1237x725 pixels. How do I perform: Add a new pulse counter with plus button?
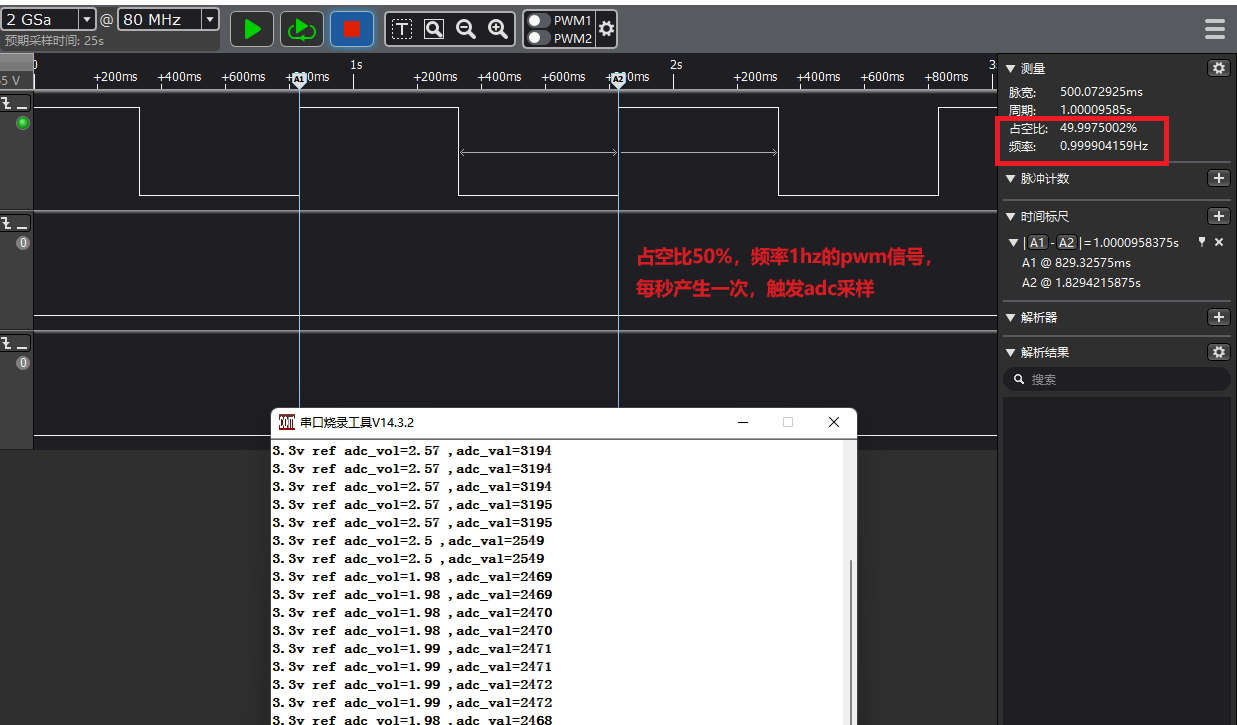click(x=1218, y=178)
